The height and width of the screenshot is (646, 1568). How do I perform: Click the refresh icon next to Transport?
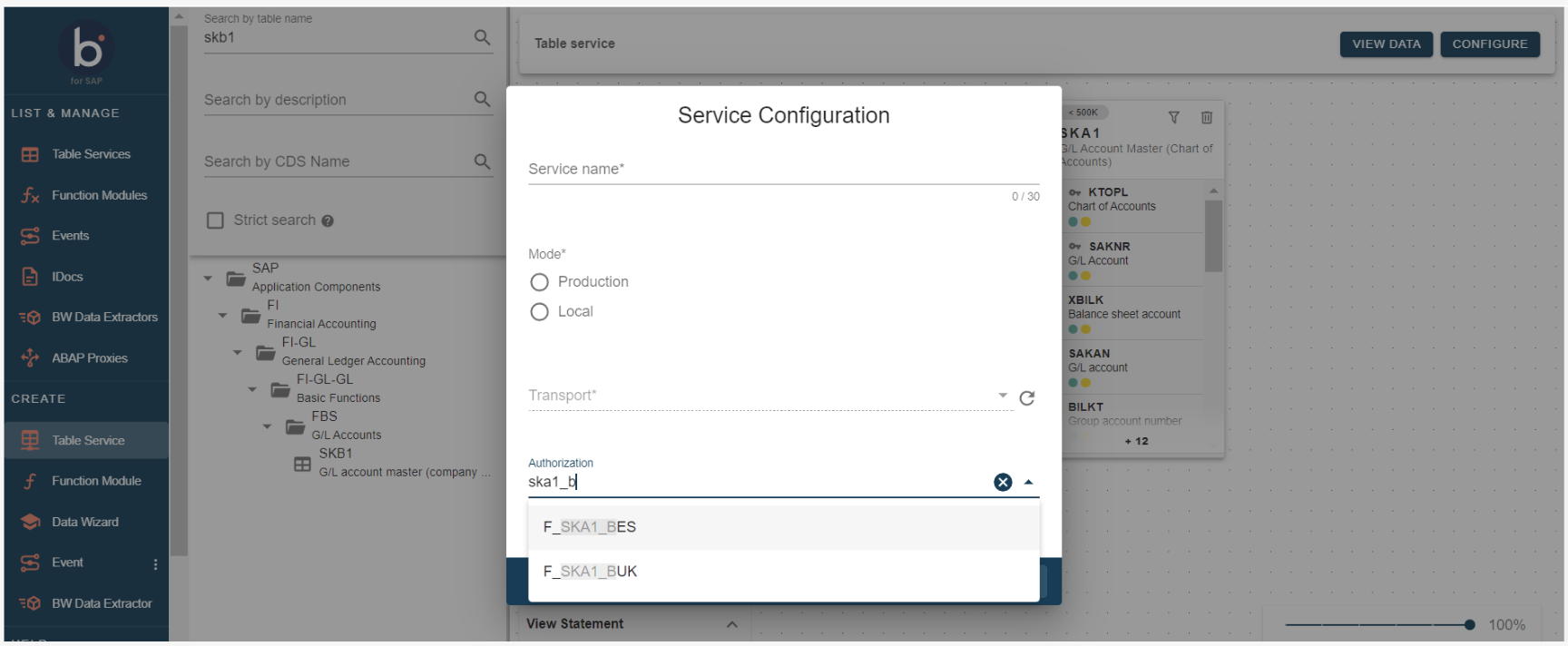click(1026, 398)
